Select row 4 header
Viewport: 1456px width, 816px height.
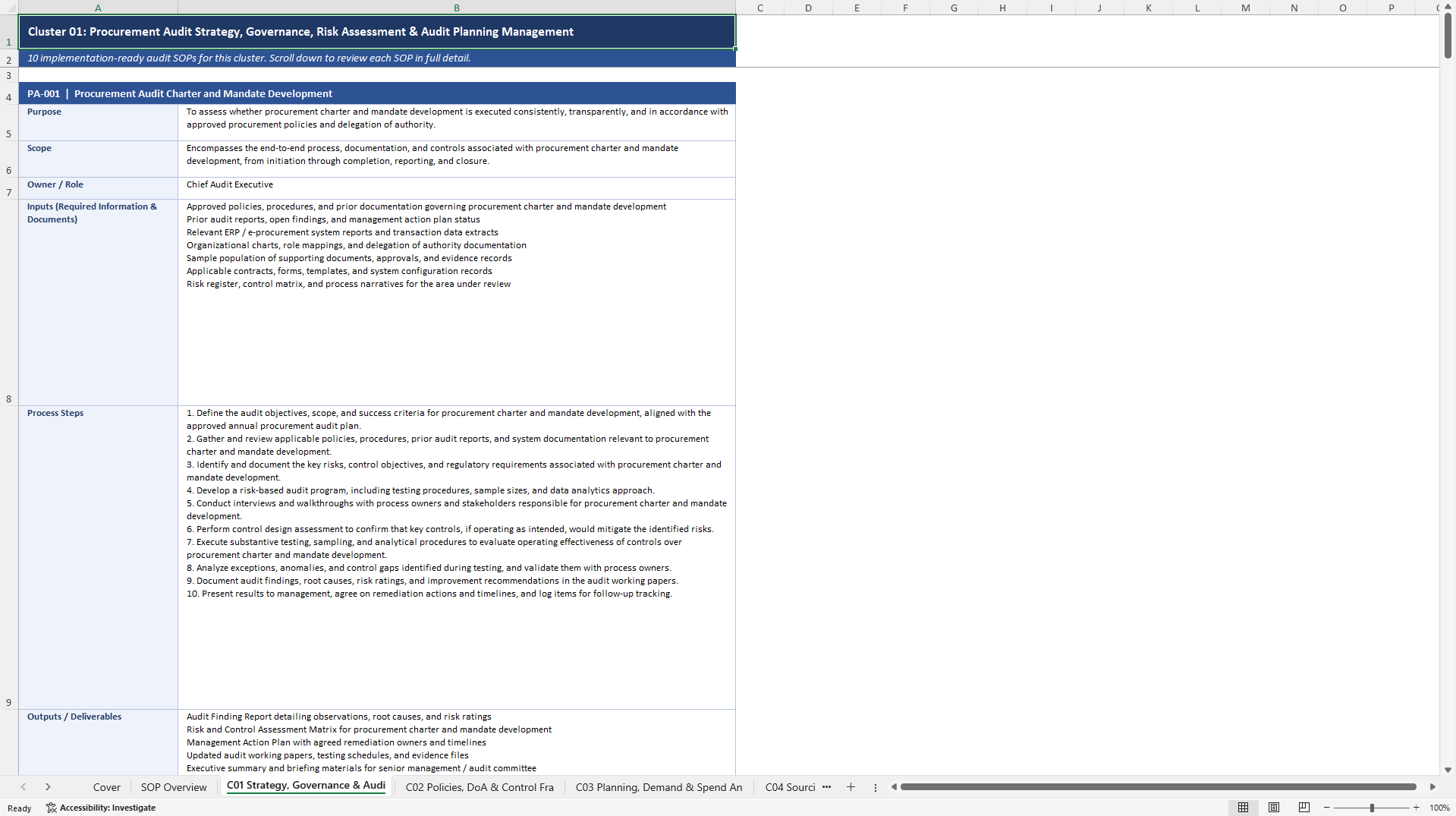9,93
